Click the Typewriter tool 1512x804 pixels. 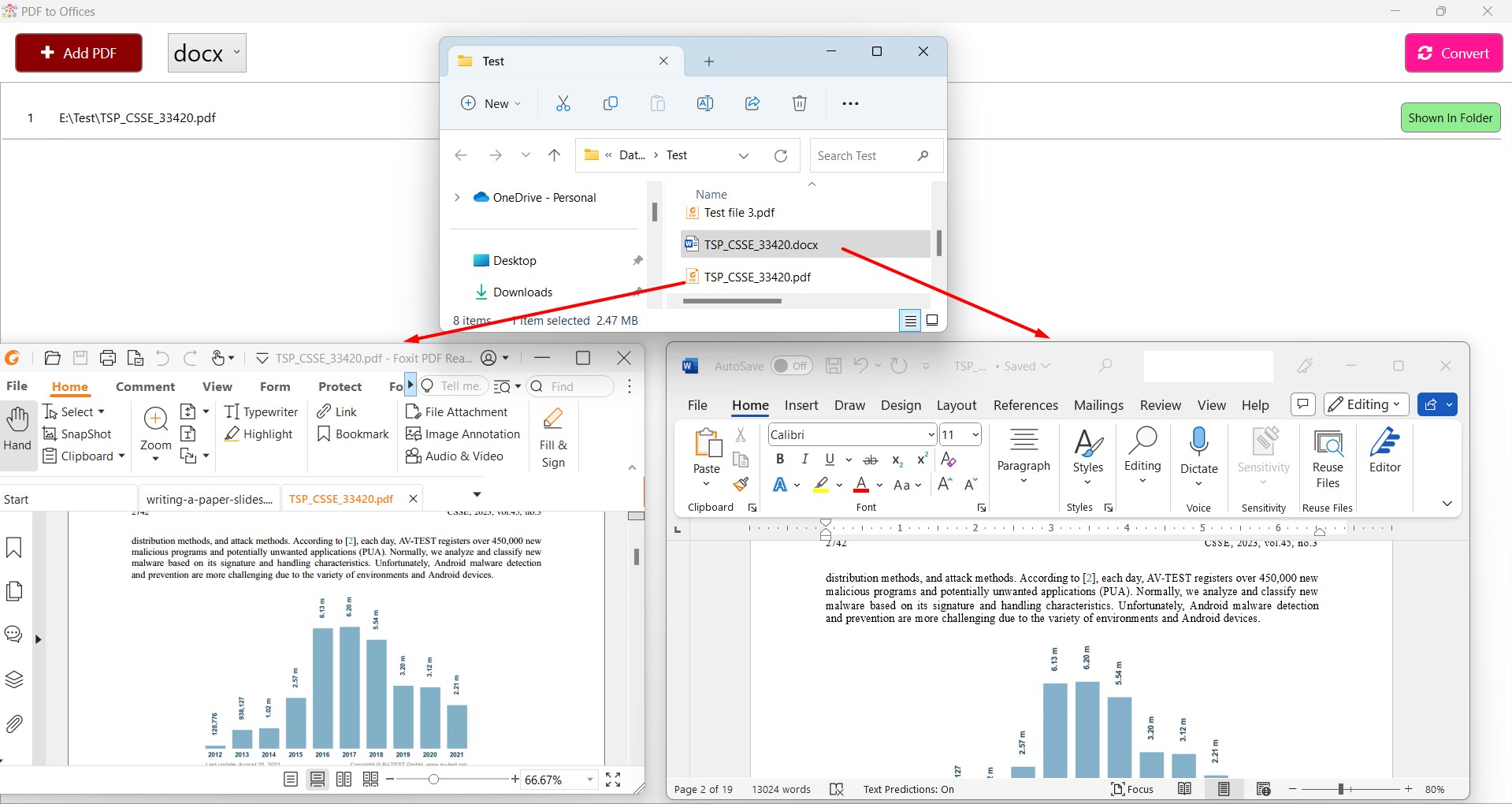[262, 411]
